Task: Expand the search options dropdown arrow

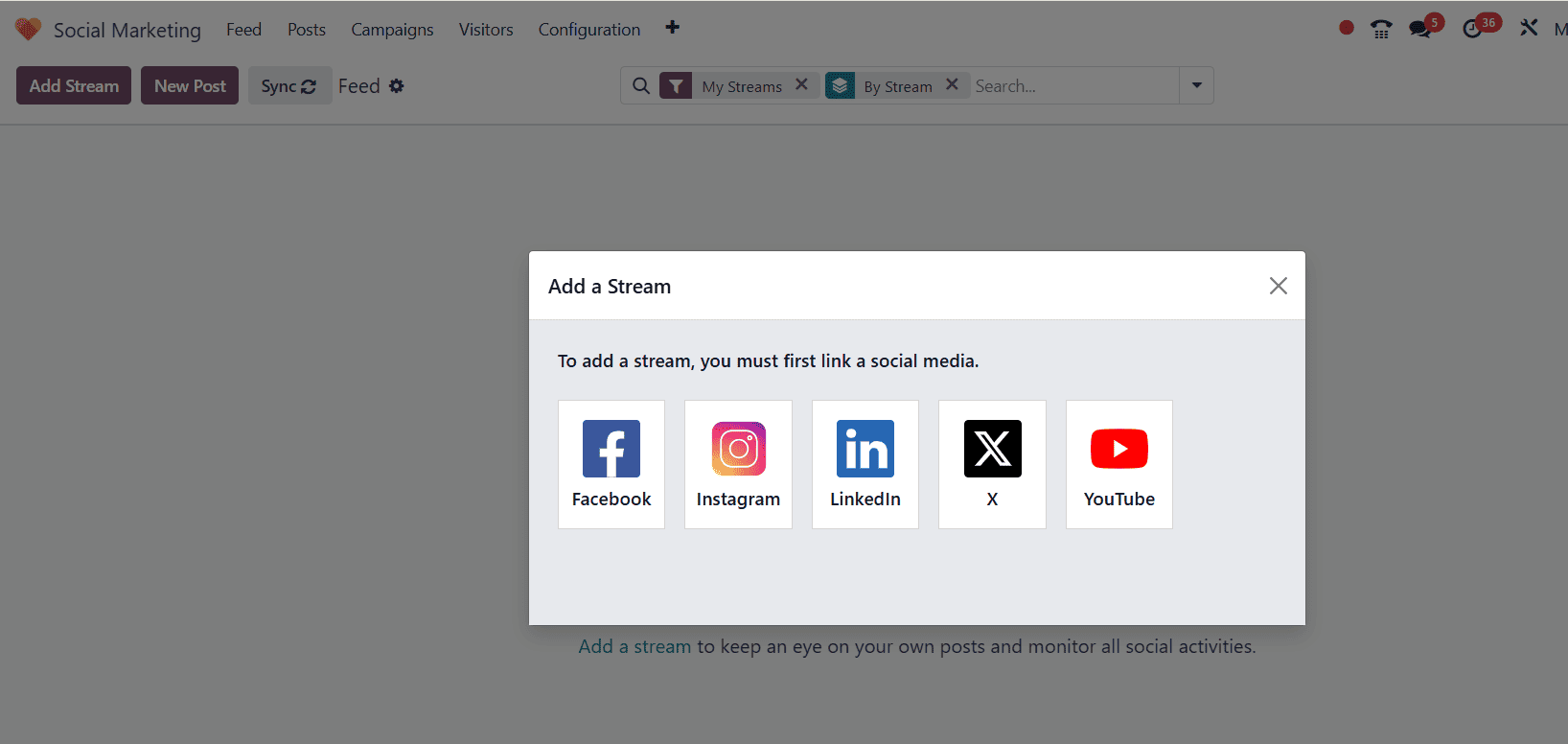Action: pos(1196,85)
